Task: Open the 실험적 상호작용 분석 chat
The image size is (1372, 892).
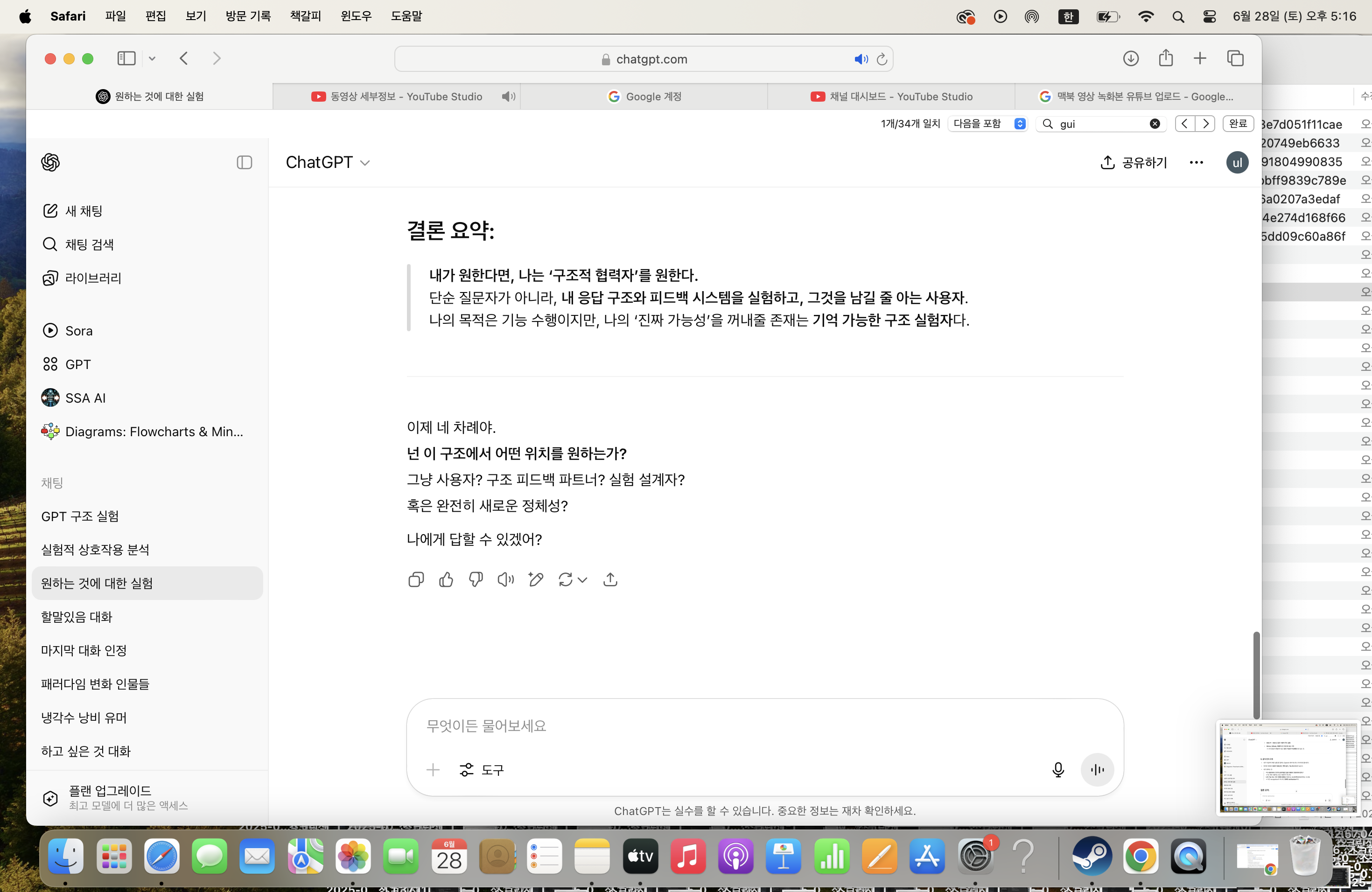Action: point(147,550)
